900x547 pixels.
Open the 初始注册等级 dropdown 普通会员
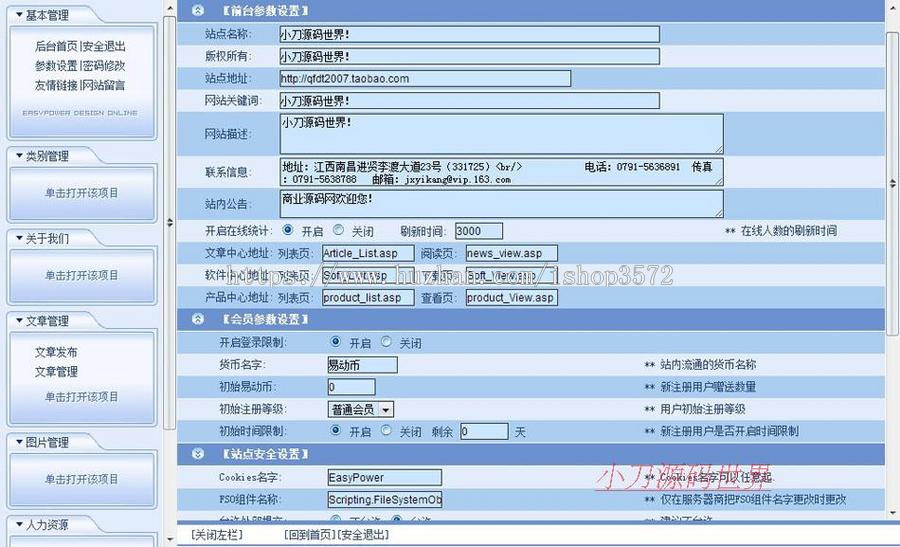pos(360,409)
